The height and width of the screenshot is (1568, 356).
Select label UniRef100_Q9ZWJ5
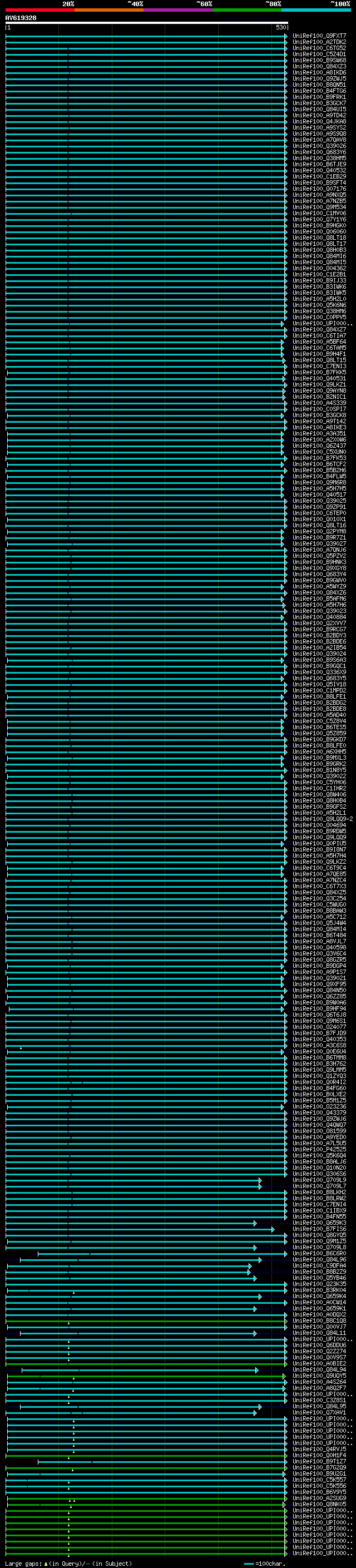point(319,78)
